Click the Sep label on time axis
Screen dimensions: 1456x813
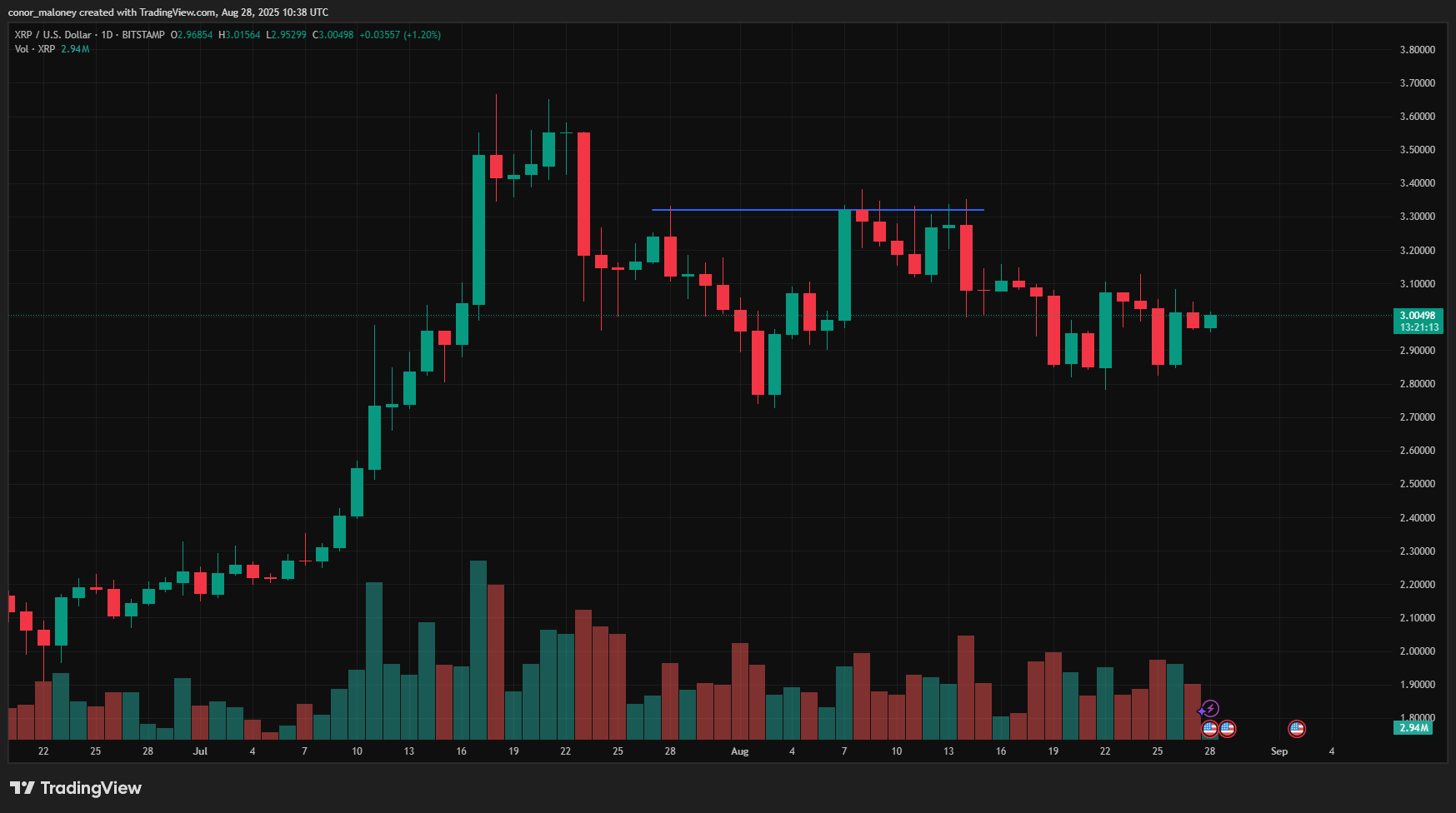1279,751
